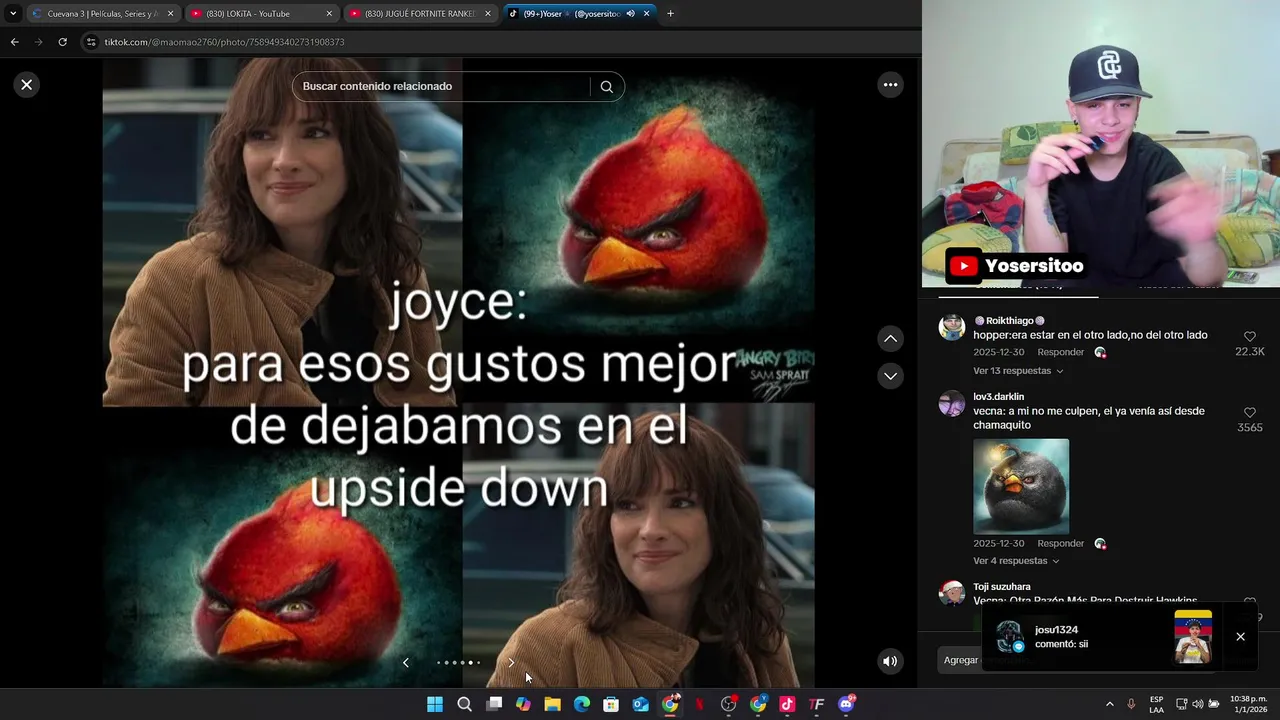This screenshot has width=1280, height=720.
Task: Open the black bird image in lov3.darklin's comment
Action: 1021,486
